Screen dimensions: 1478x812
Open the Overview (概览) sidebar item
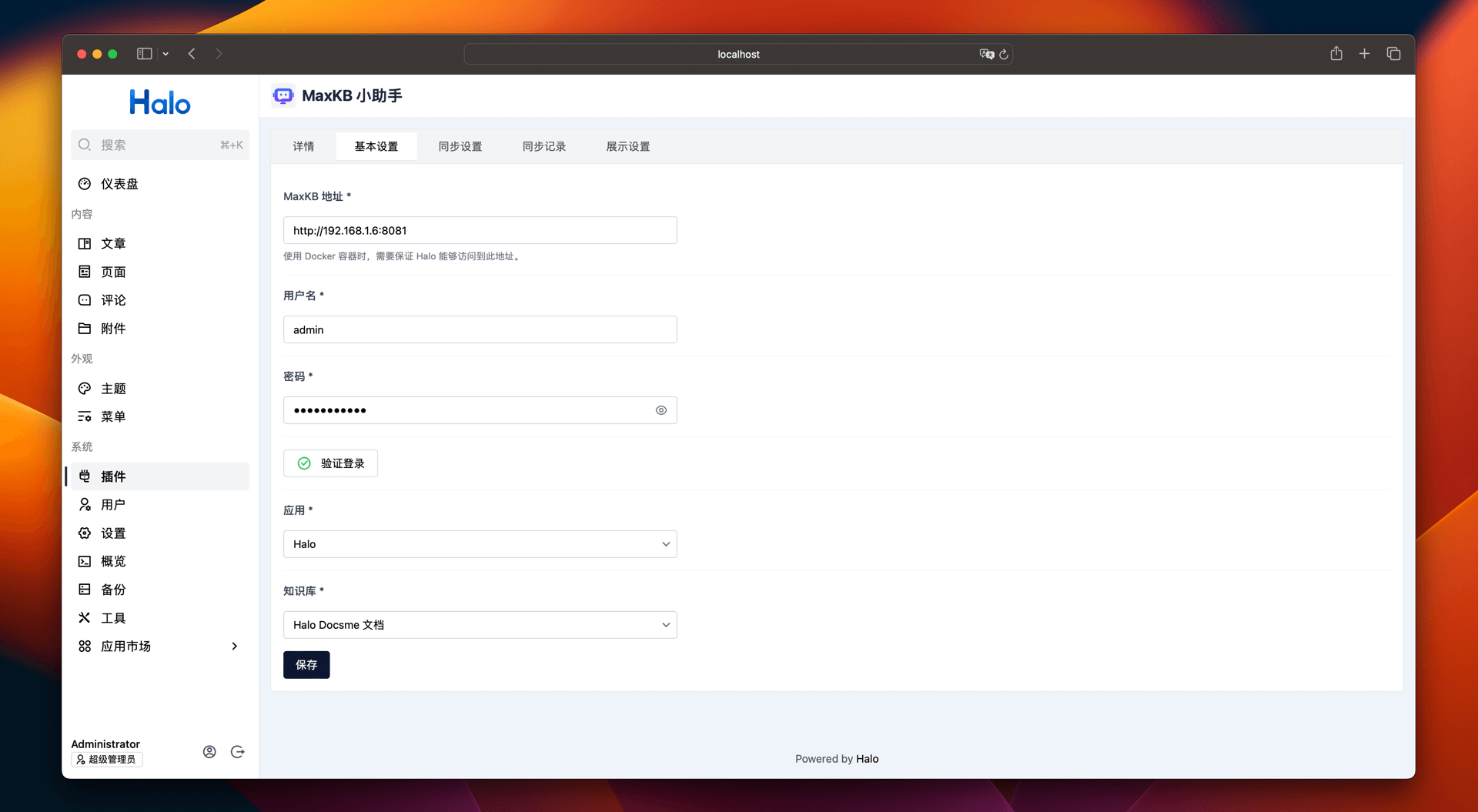tap(159, 561)
